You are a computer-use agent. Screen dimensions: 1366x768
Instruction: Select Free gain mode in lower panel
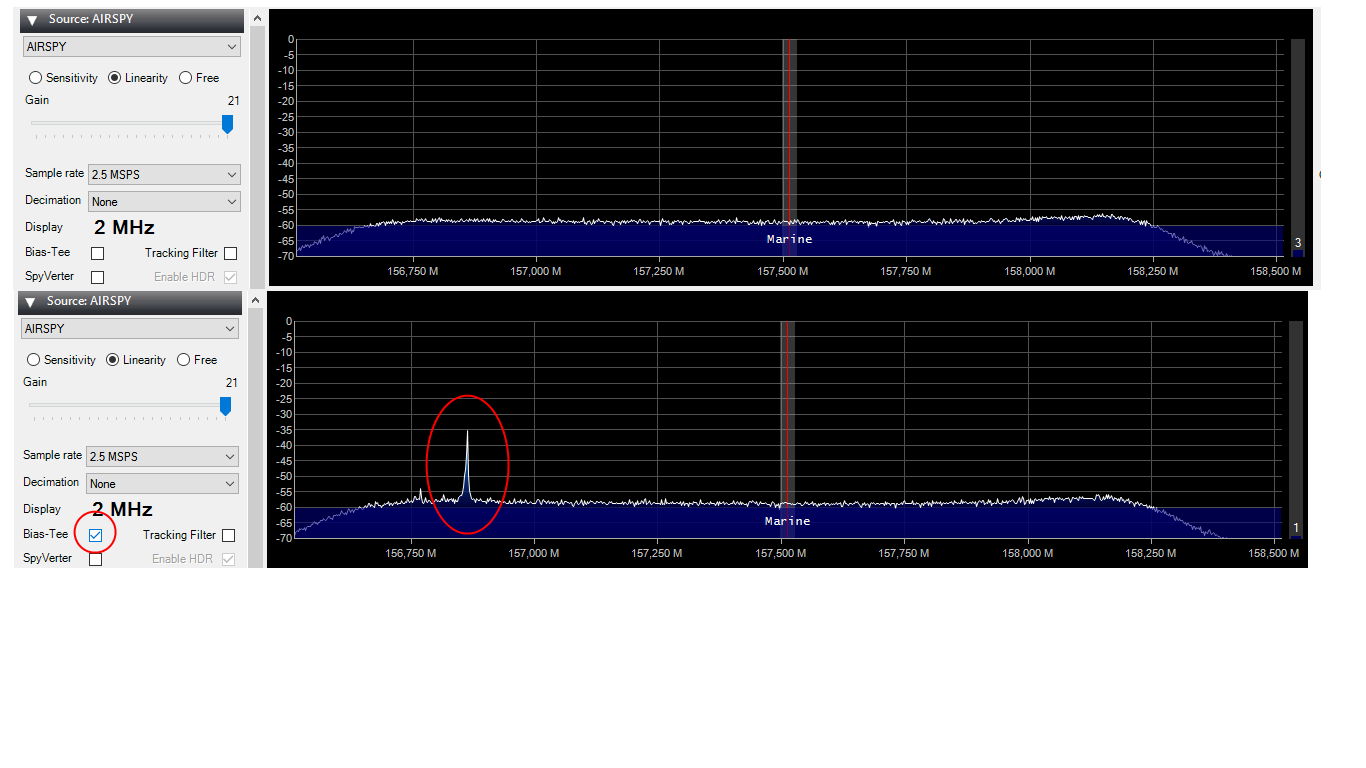(x=183, y=360)
